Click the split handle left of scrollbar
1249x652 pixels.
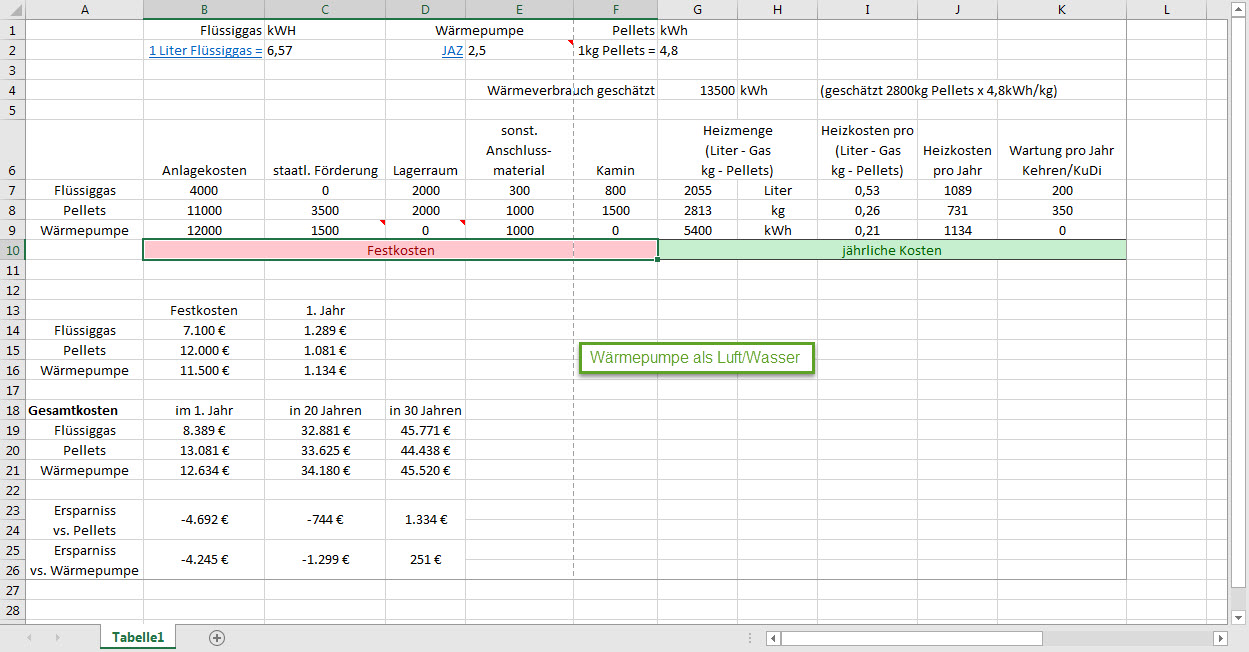point(752,637)
